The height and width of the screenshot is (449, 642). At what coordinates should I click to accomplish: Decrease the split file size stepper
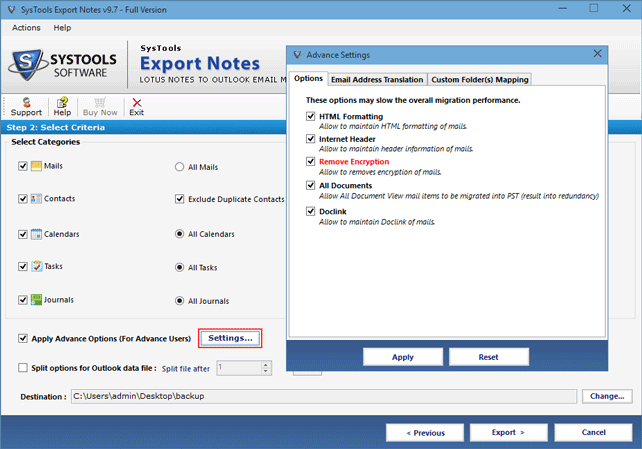(x=266, y=371)
